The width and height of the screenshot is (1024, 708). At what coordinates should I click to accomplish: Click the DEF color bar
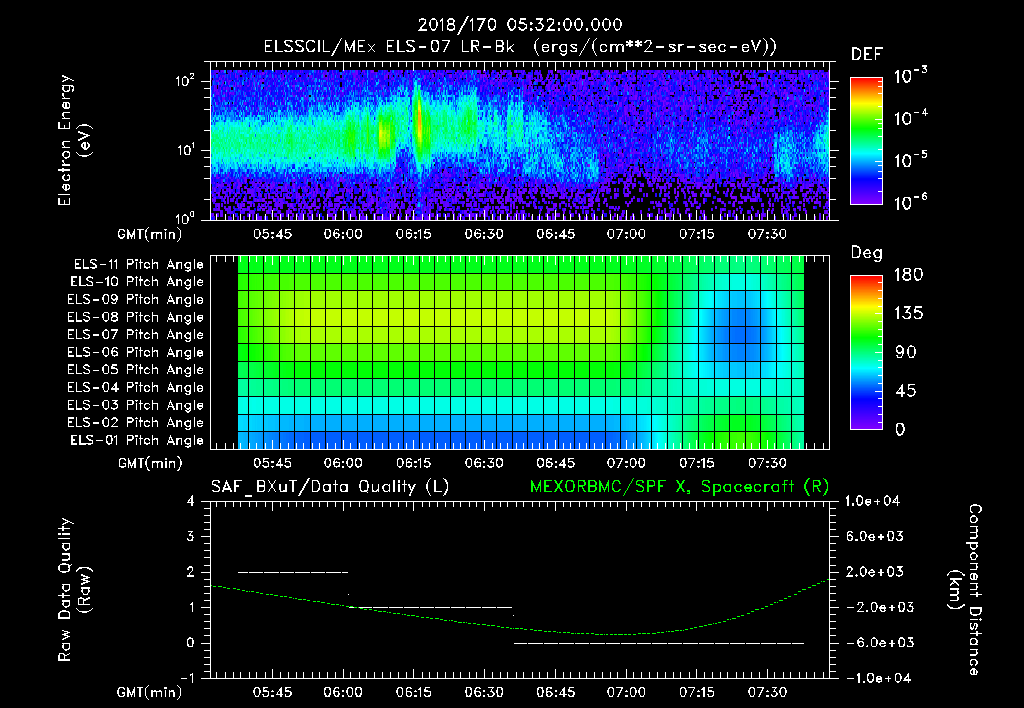(x=866, y=140)
